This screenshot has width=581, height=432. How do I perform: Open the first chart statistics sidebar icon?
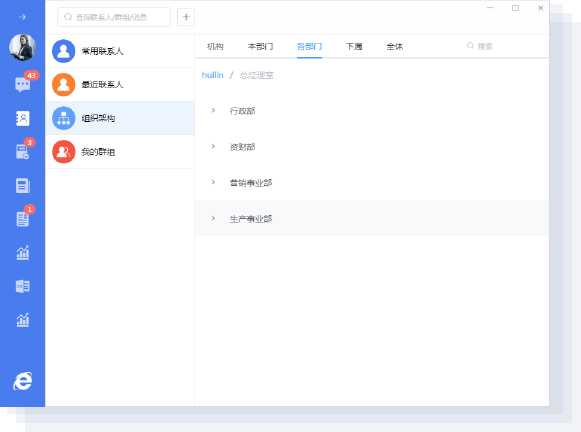[x=23, y=253]
